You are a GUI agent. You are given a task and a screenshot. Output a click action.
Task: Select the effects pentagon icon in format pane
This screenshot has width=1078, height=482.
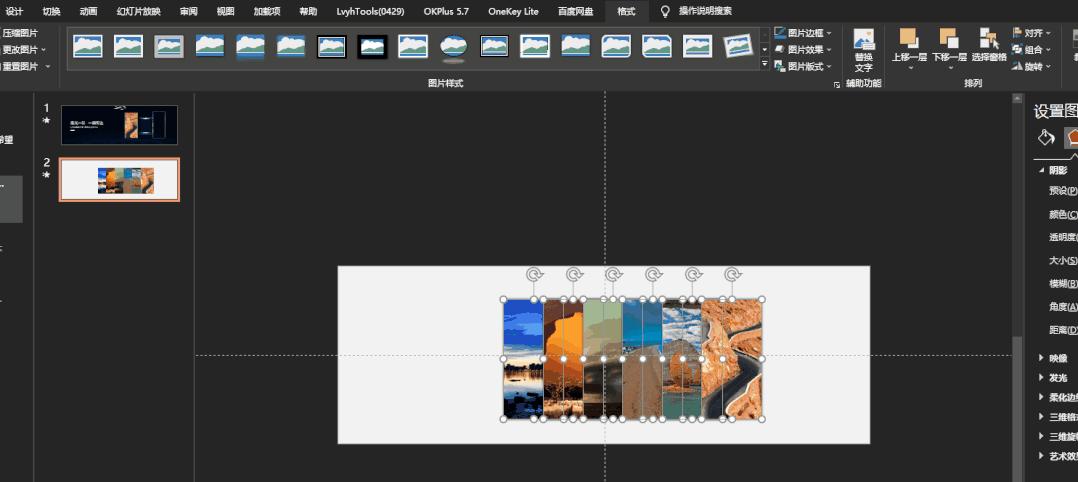[x=1071, y=137]
